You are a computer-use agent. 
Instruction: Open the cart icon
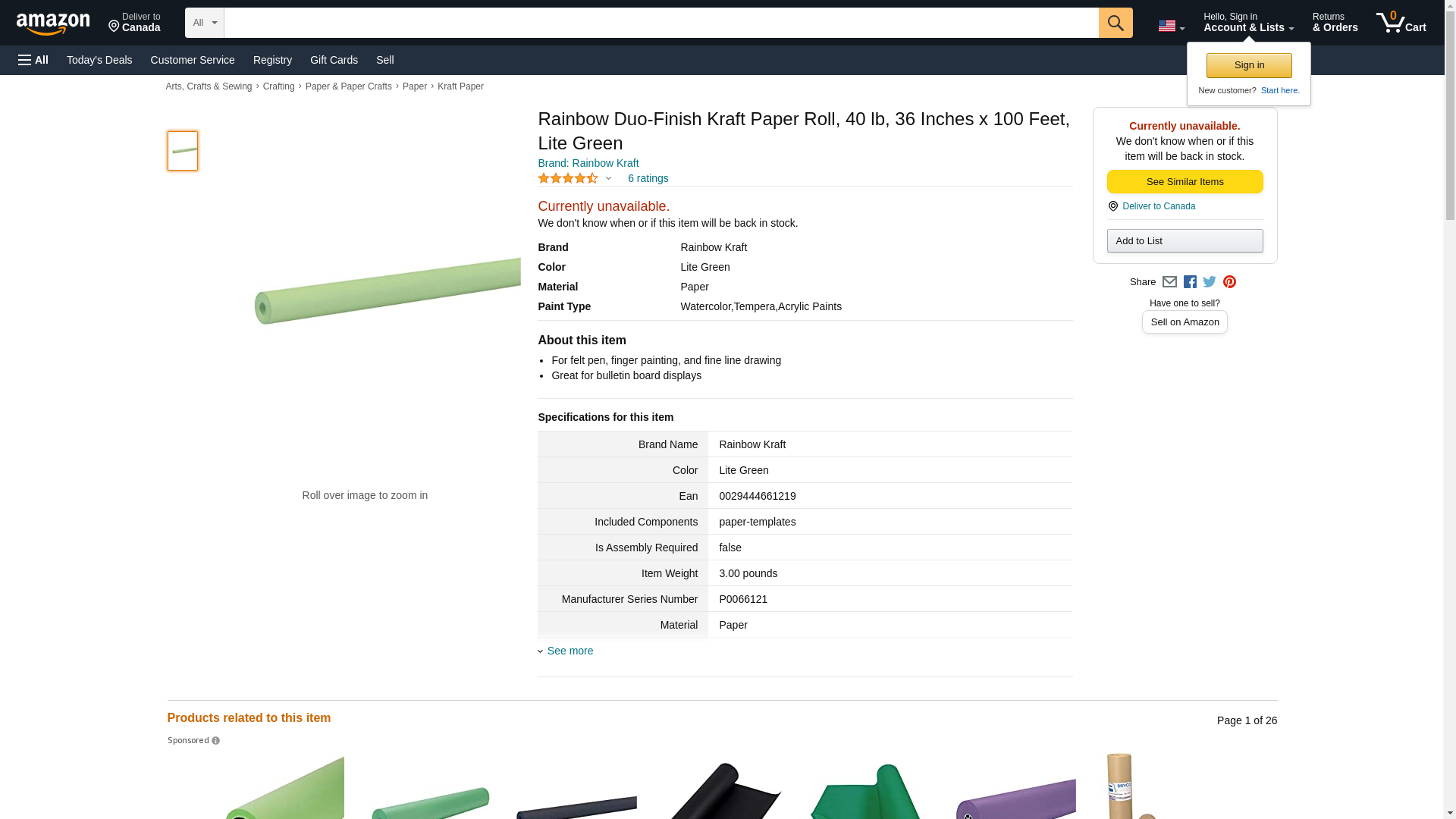tap(1401, 23)
